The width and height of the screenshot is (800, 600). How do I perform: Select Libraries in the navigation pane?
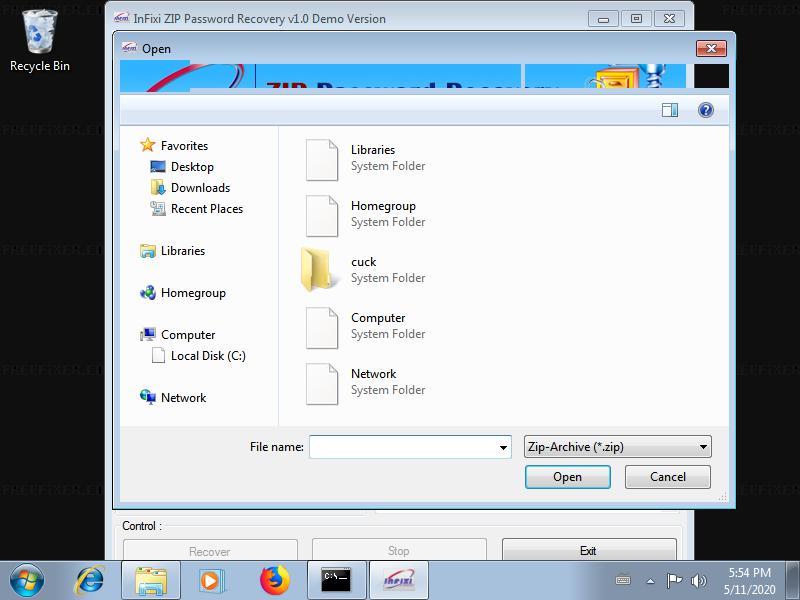(172, 251)
